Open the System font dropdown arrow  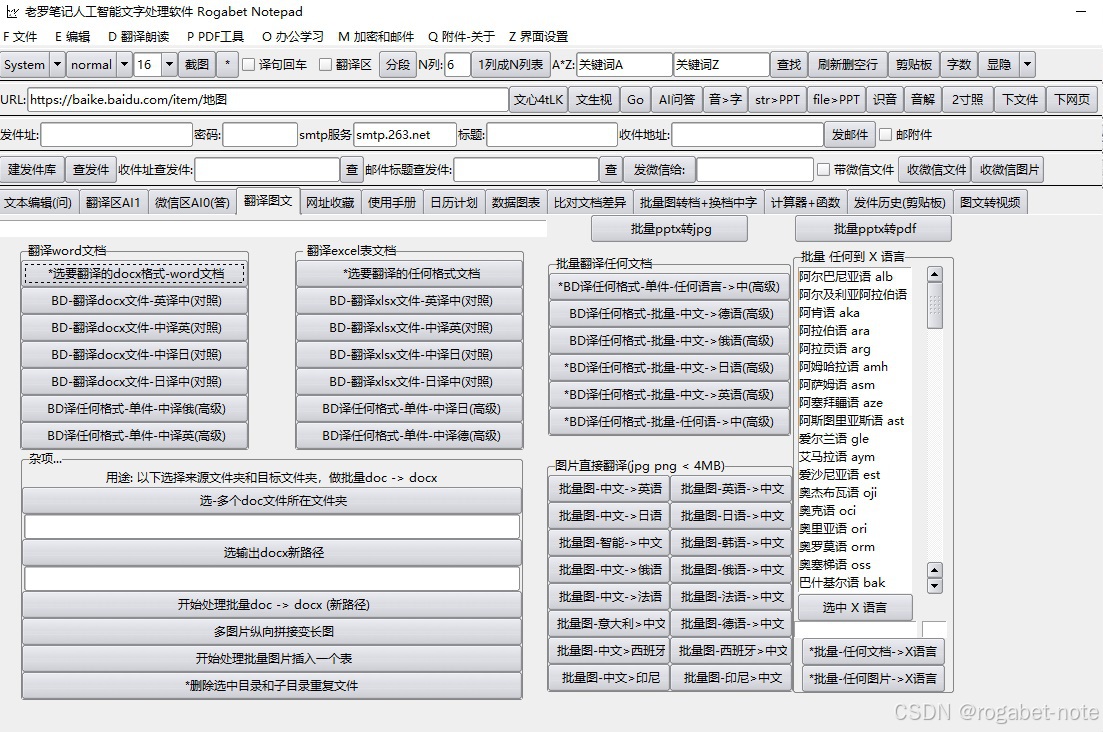[57, 65]
